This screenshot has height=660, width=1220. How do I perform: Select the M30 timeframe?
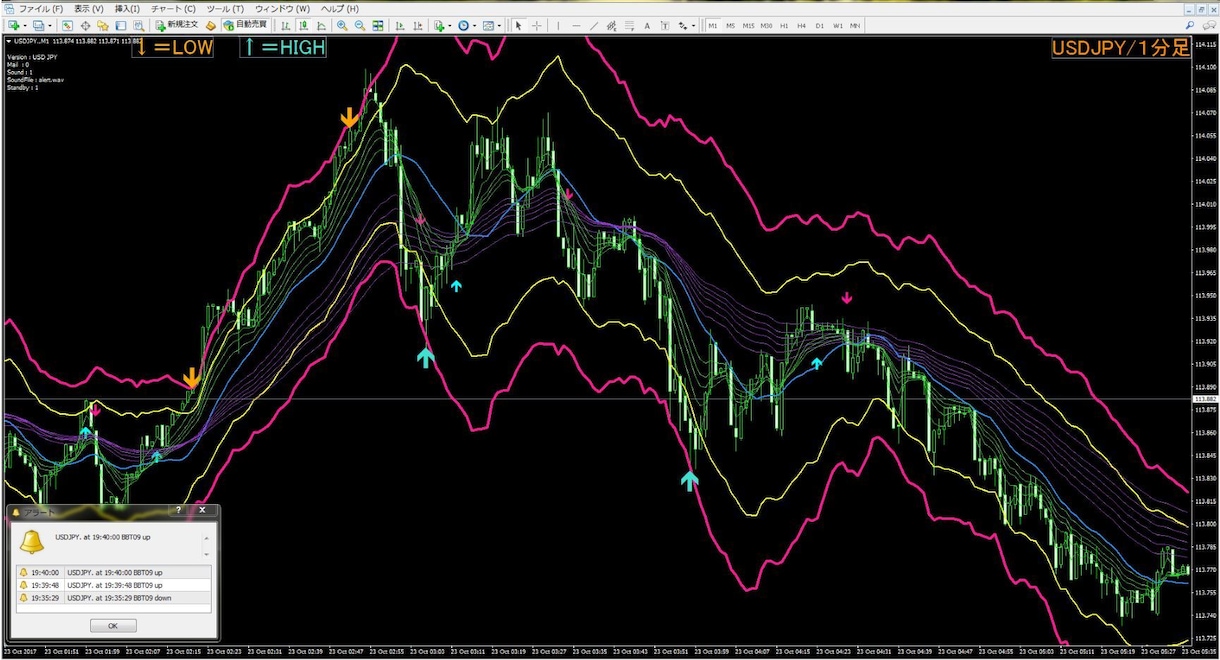click(766, 25)
